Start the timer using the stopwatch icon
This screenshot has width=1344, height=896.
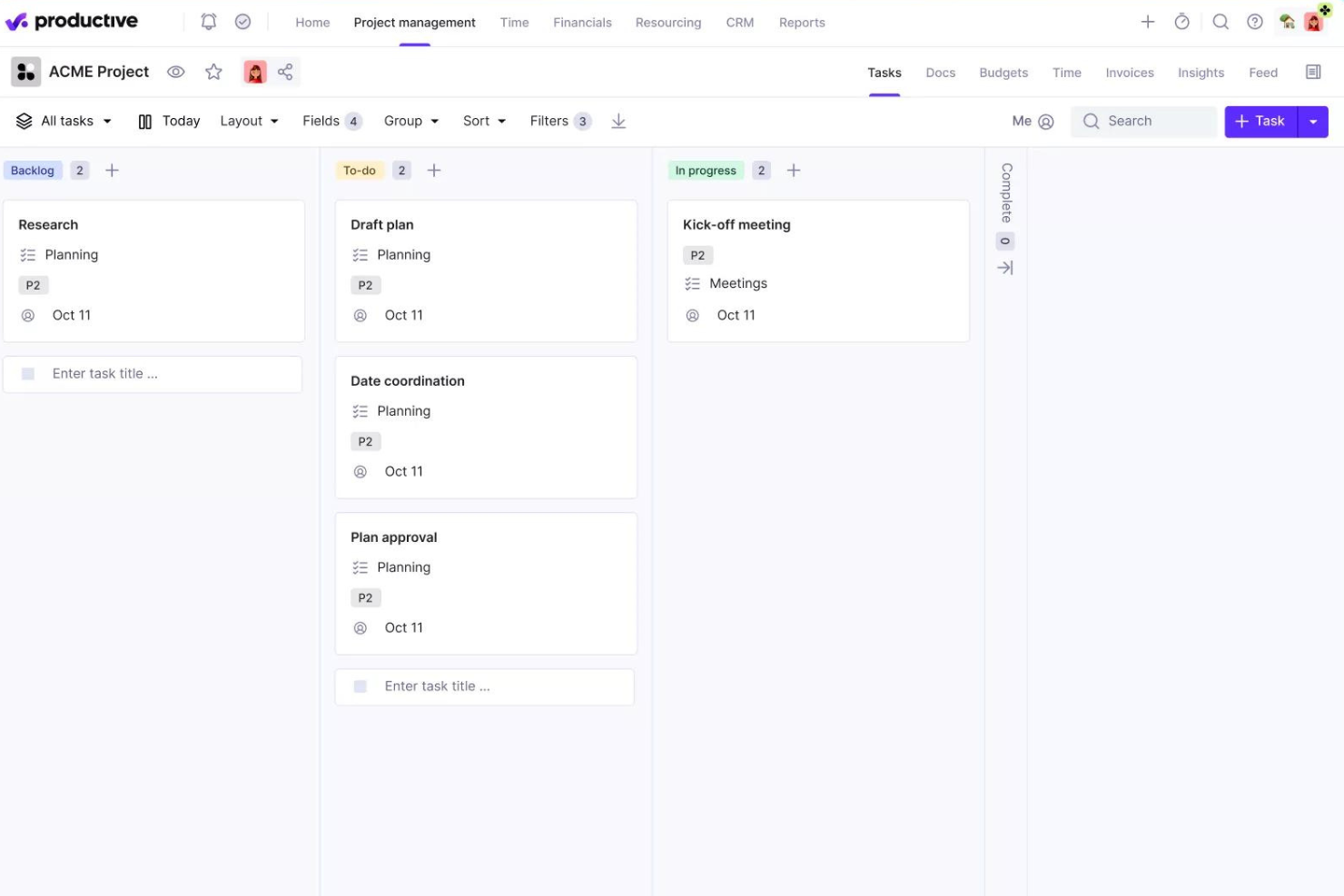tap(1181, 21)
